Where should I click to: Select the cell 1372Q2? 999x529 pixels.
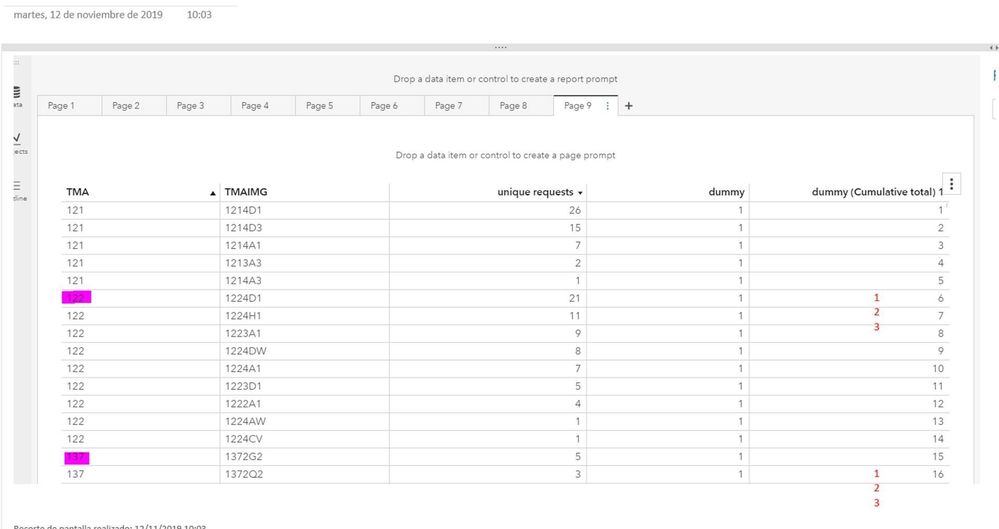click(x=243, y=474)
